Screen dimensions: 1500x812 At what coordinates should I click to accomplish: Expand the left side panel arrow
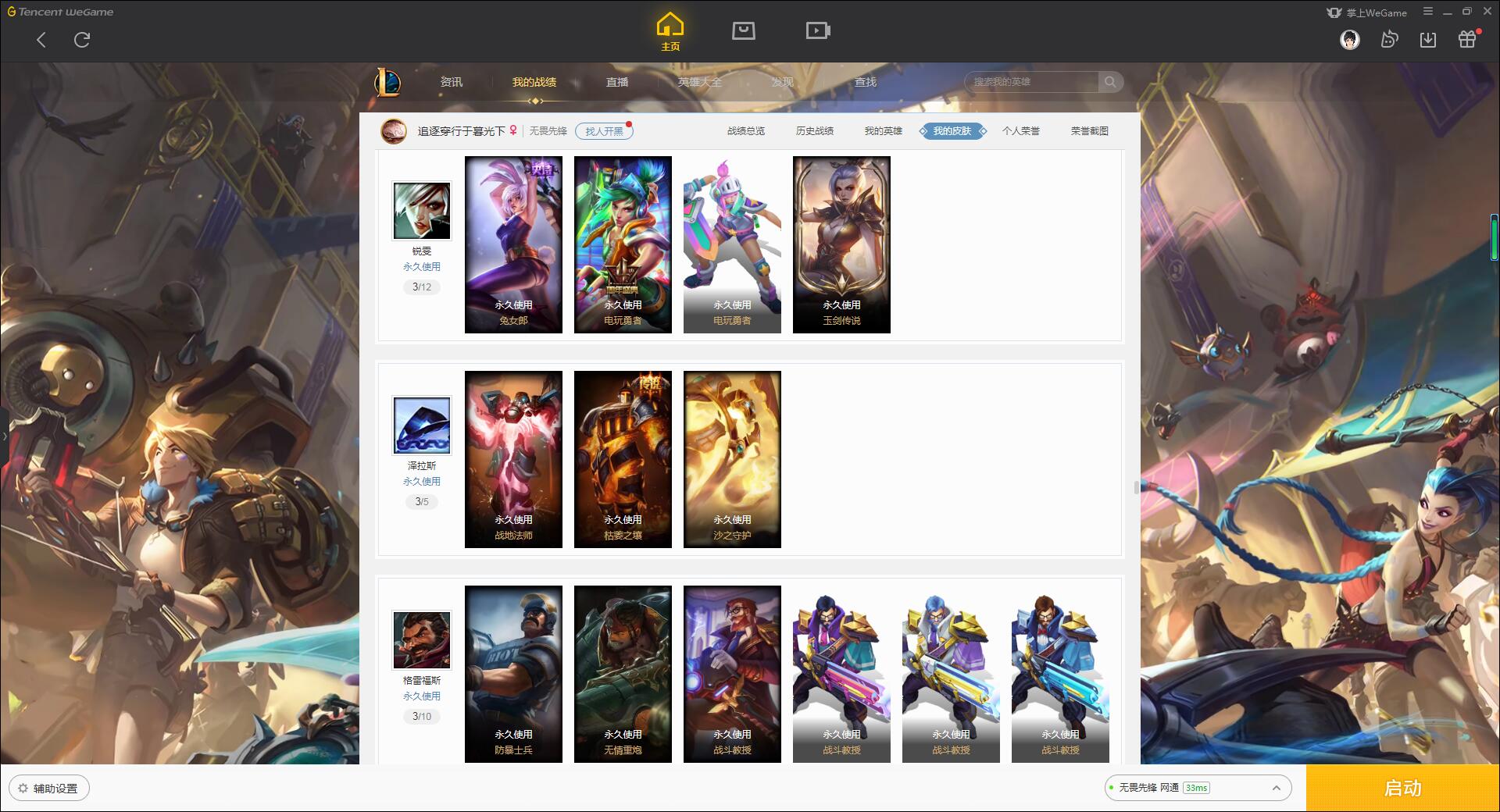pyautogui.click(x=4, y=436)
